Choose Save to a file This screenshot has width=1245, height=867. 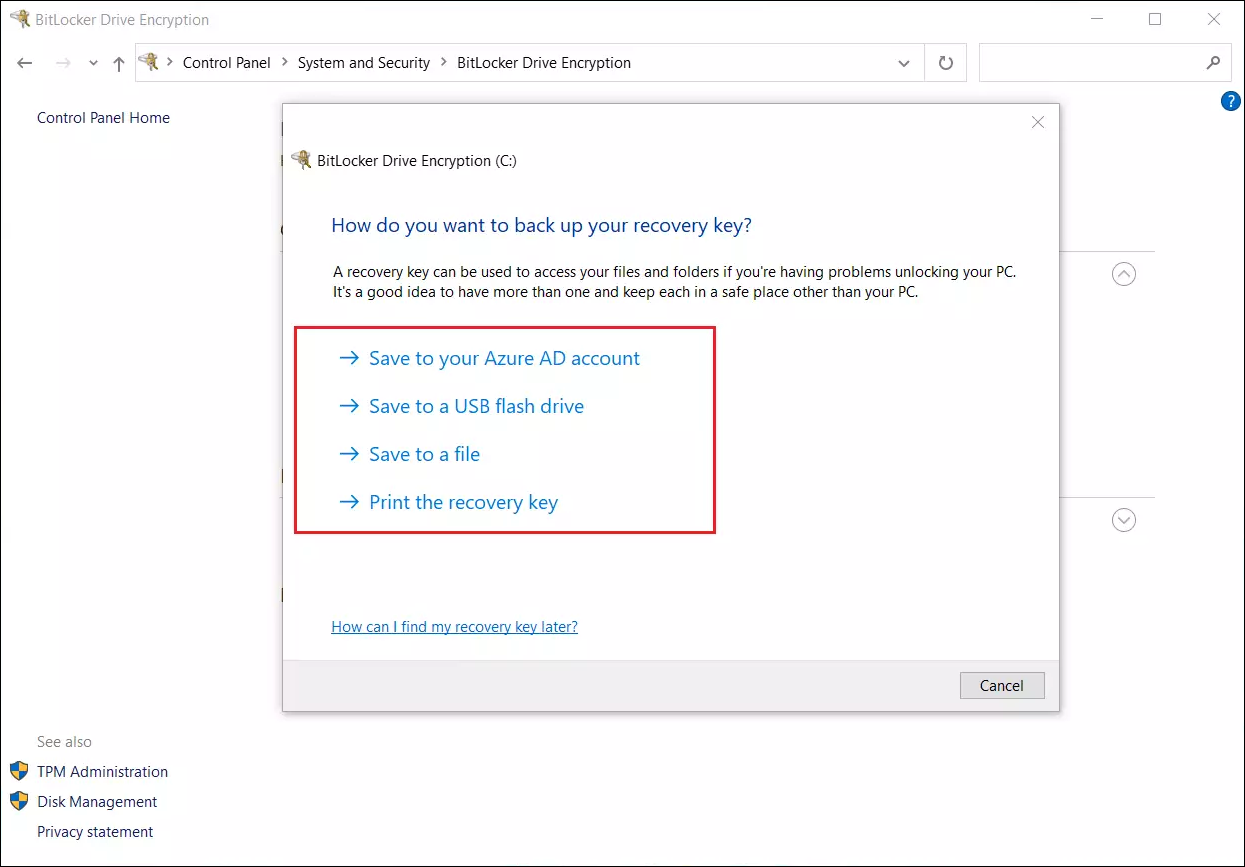click(x=410, y=454)
